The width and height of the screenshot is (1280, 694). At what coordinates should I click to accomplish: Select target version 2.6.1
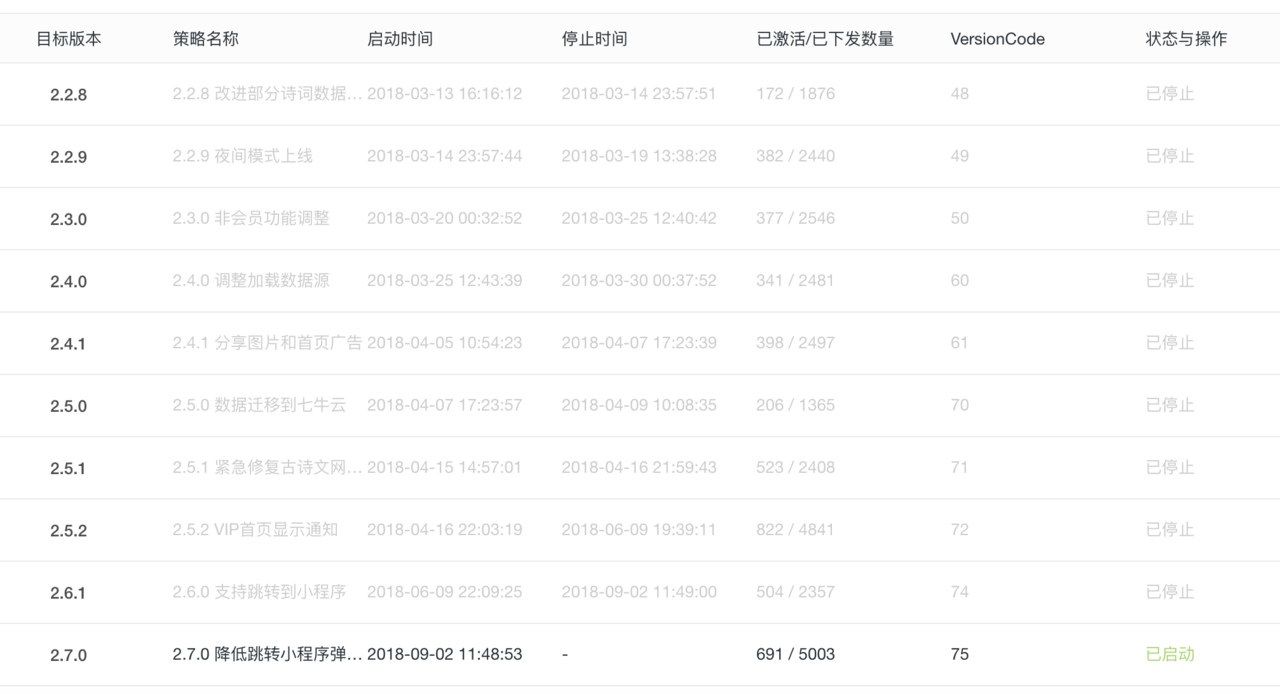pyautogui.click(x=69, y=593)
